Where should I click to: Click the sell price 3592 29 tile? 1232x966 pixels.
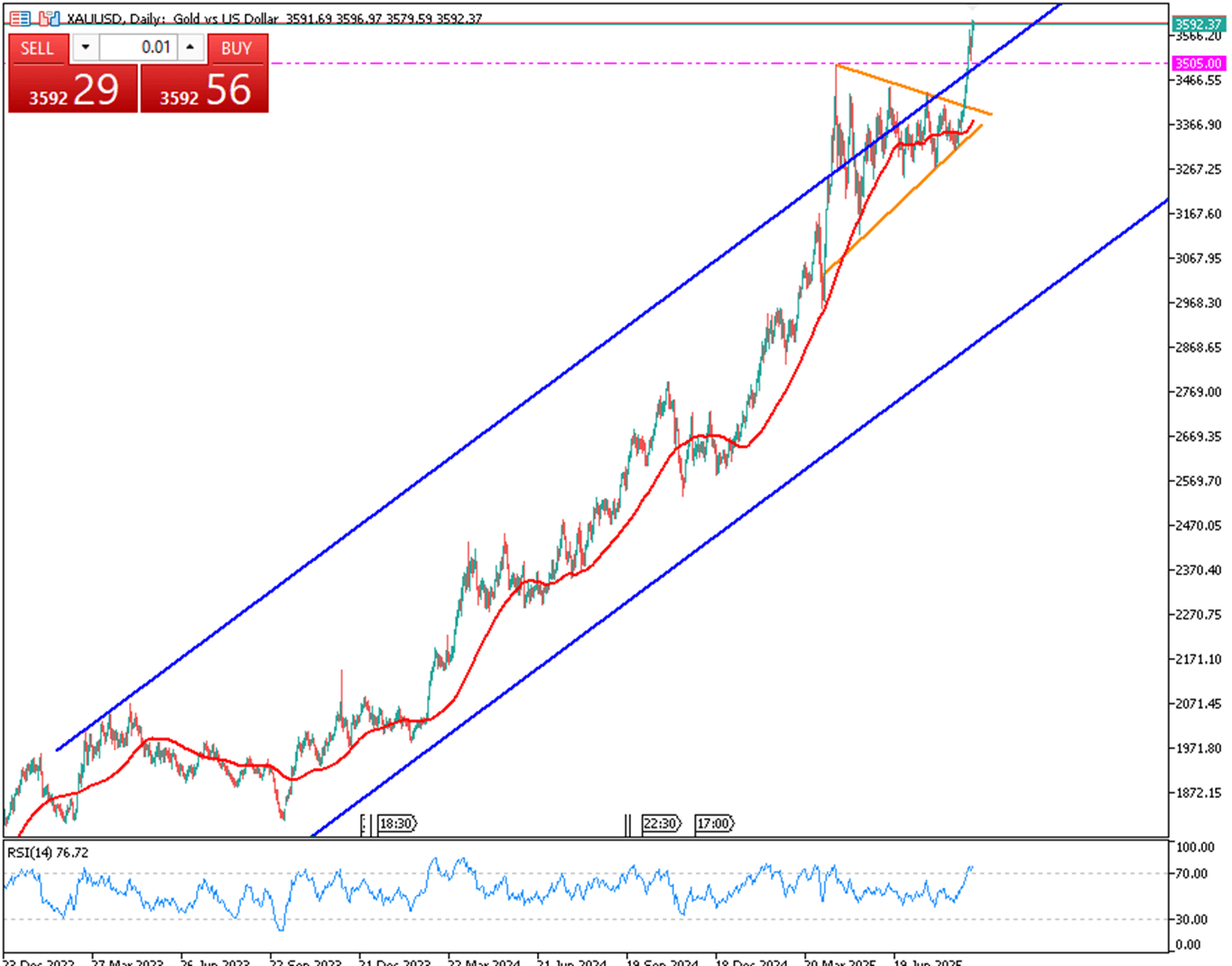pos(73,90)
